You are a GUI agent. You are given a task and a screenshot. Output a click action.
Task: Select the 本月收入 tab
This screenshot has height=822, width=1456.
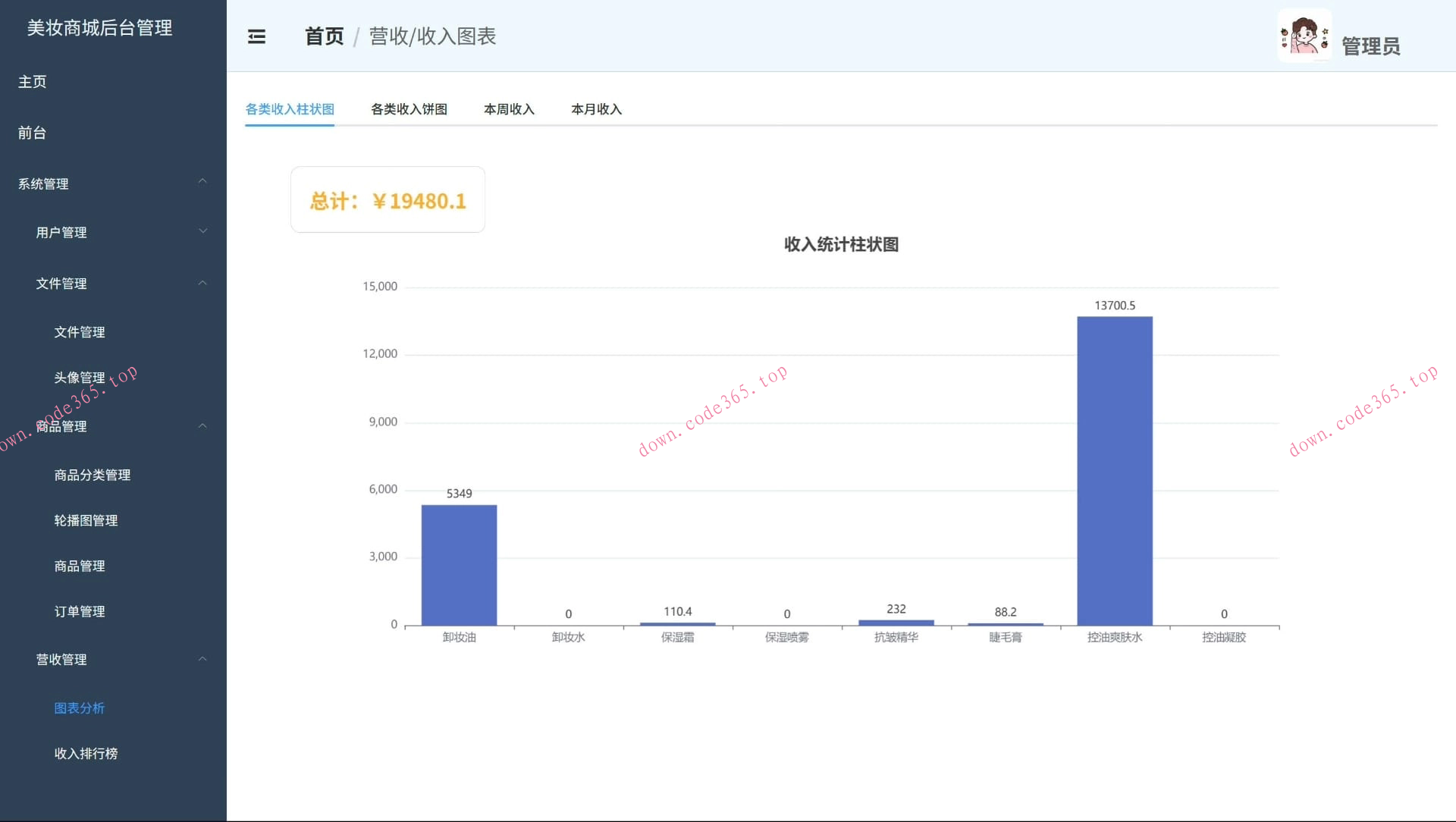[x=596, y=109]
